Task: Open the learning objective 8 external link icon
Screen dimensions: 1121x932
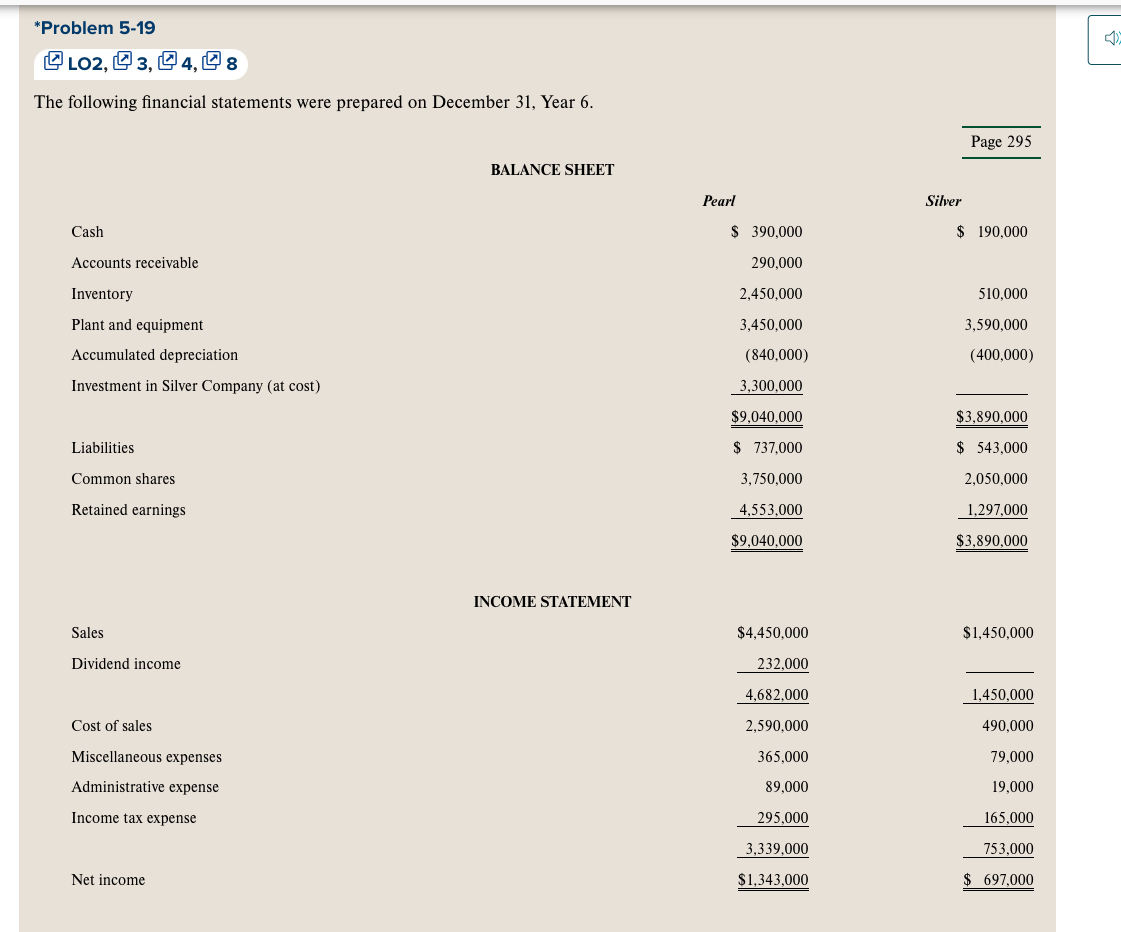Action: coord(211,62)
